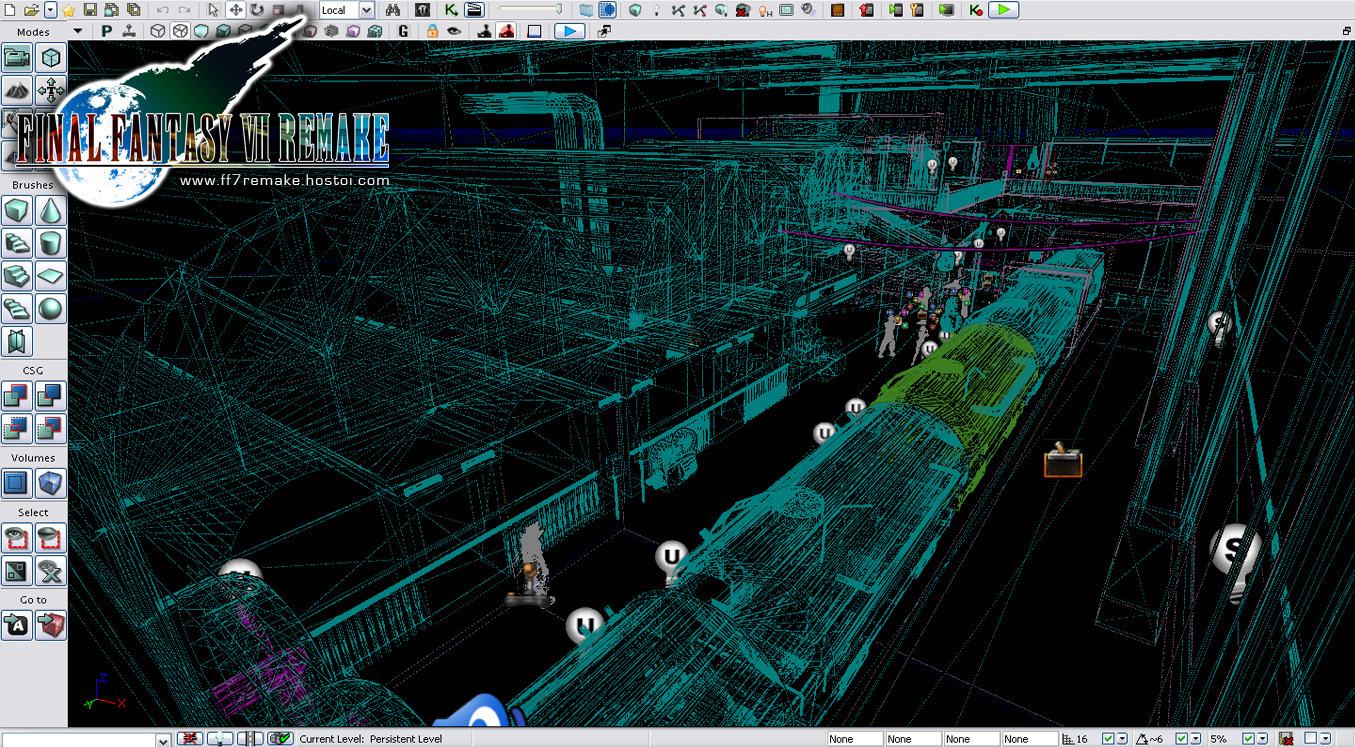Click the right icon in Select's top row
1355x747 pixels.
click(51, 538)
